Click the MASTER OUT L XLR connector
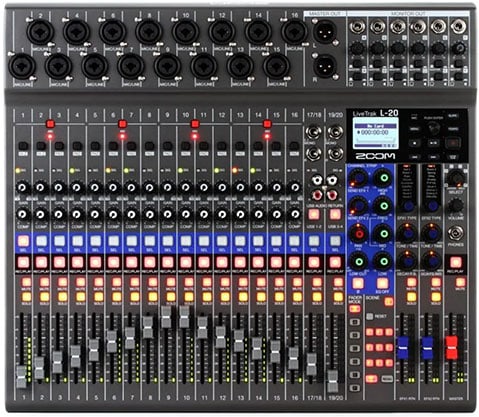The image size is (479, 417). coord(325,32)
